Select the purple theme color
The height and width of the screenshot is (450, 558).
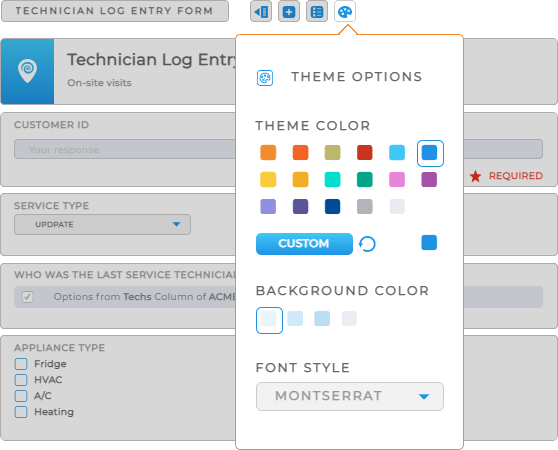point(429,179)
